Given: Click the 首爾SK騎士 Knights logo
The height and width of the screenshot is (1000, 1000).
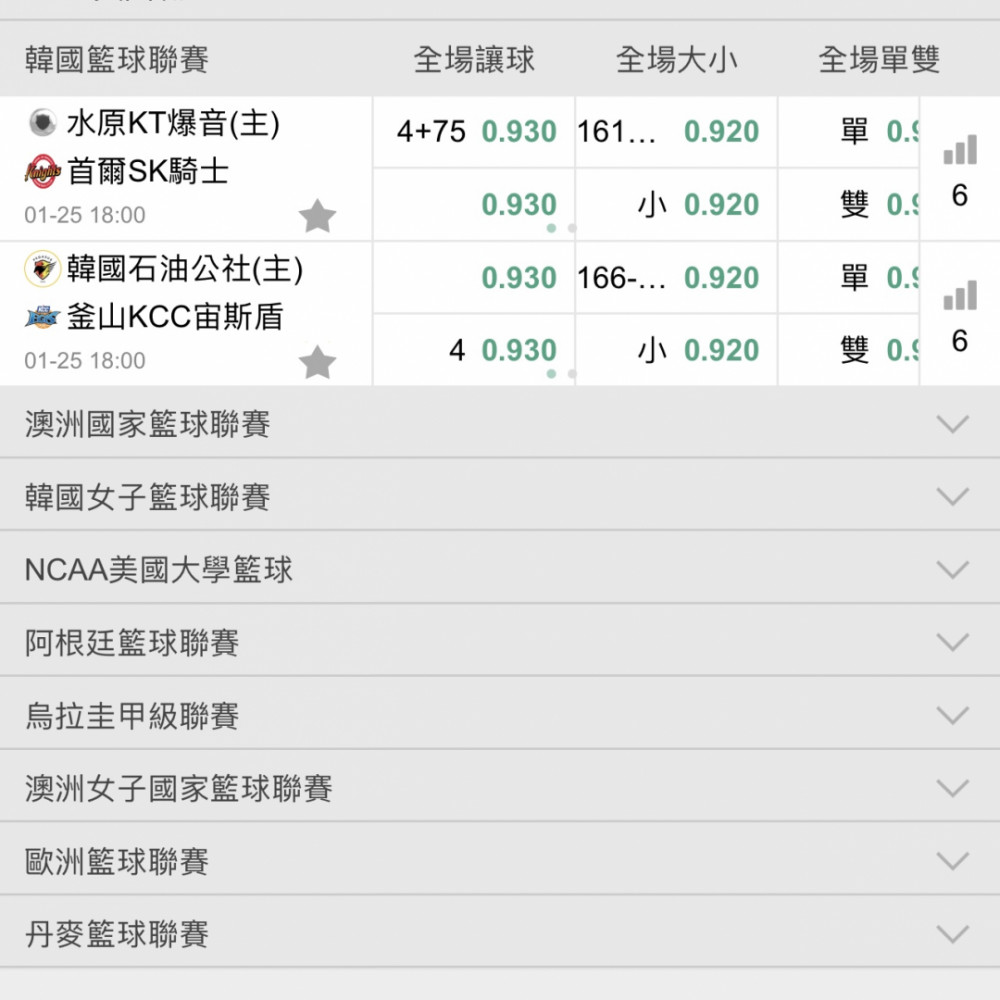Looking at the screenshot, I should [43, 172].
